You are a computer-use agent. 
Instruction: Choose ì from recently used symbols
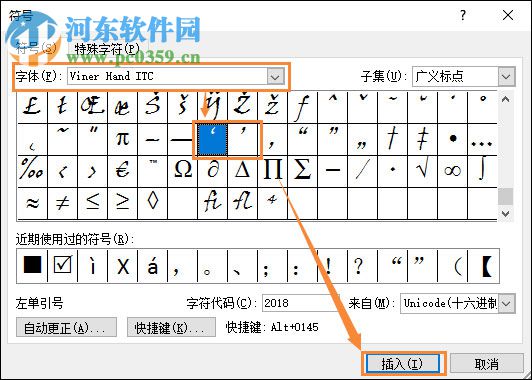(x=92, y=266)
